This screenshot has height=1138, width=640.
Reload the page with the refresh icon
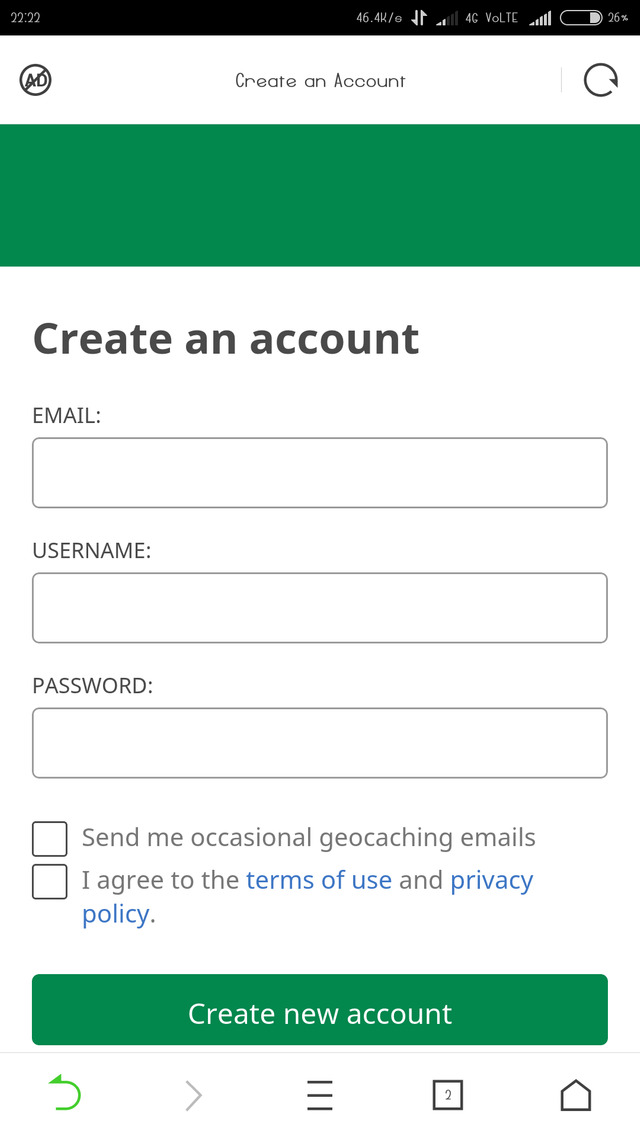coord(601,80)
